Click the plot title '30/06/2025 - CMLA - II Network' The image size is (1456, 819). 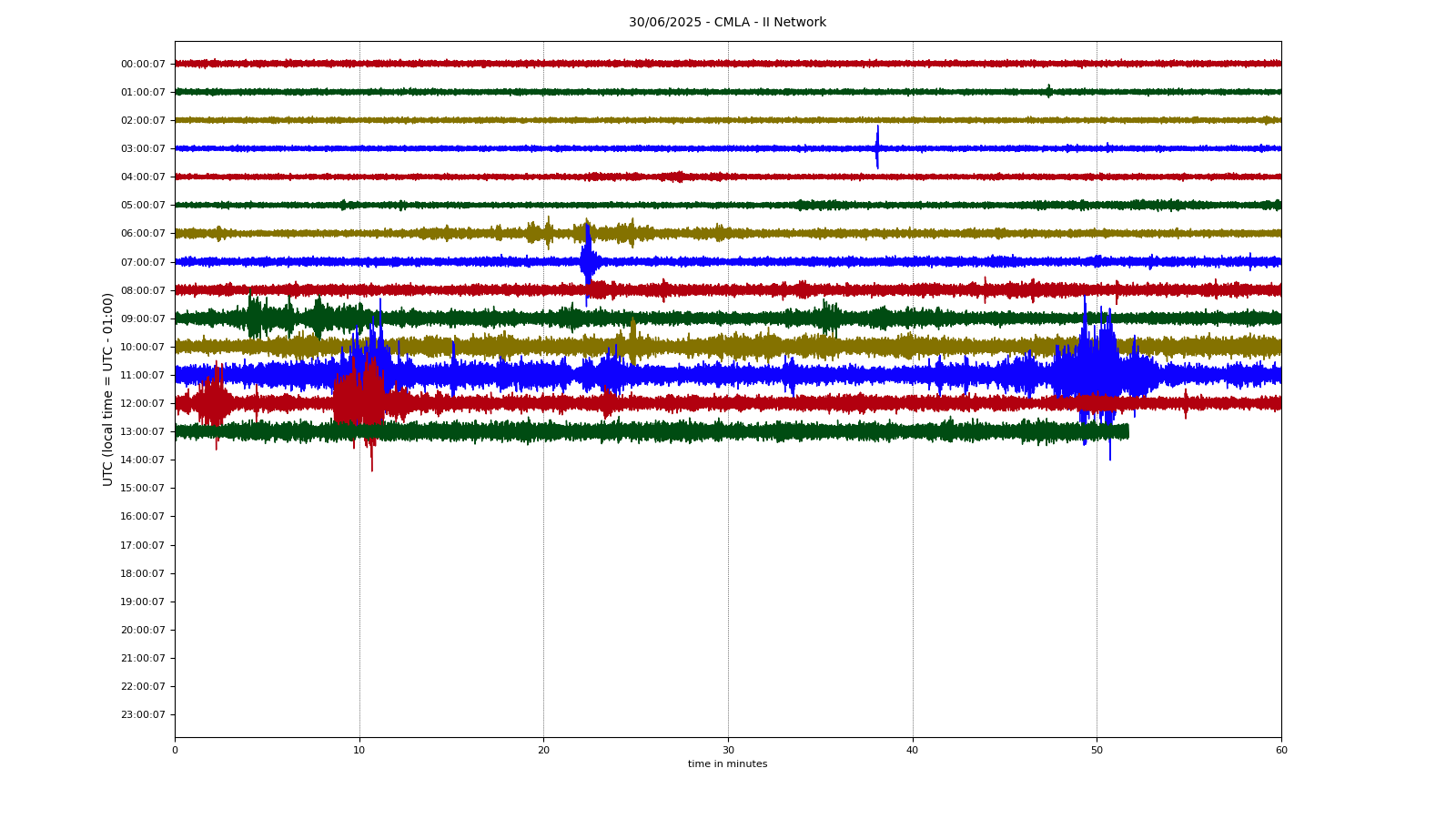[x=727, y=23]
